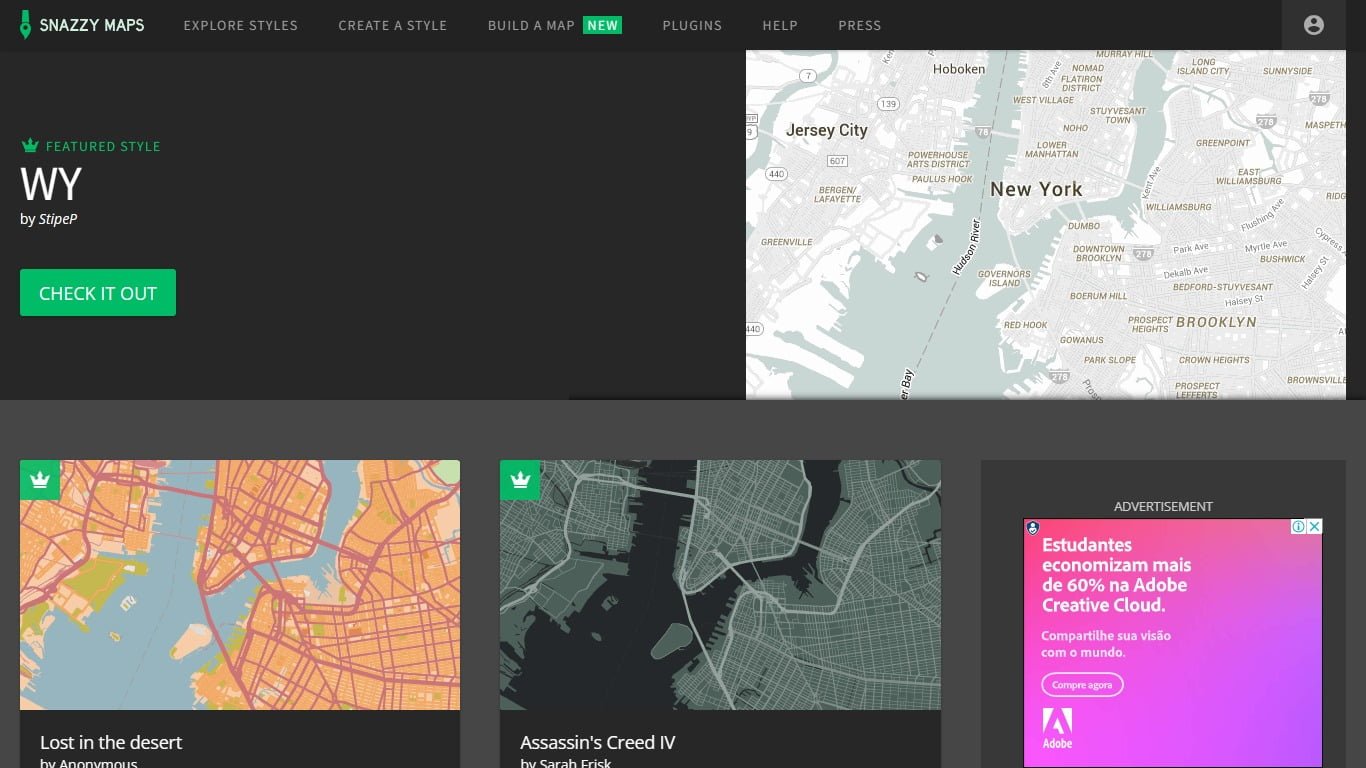This screenshot has width=1366, height=768.
Task: Click route 139 shield on the map
Action: (x=888, y=103)
